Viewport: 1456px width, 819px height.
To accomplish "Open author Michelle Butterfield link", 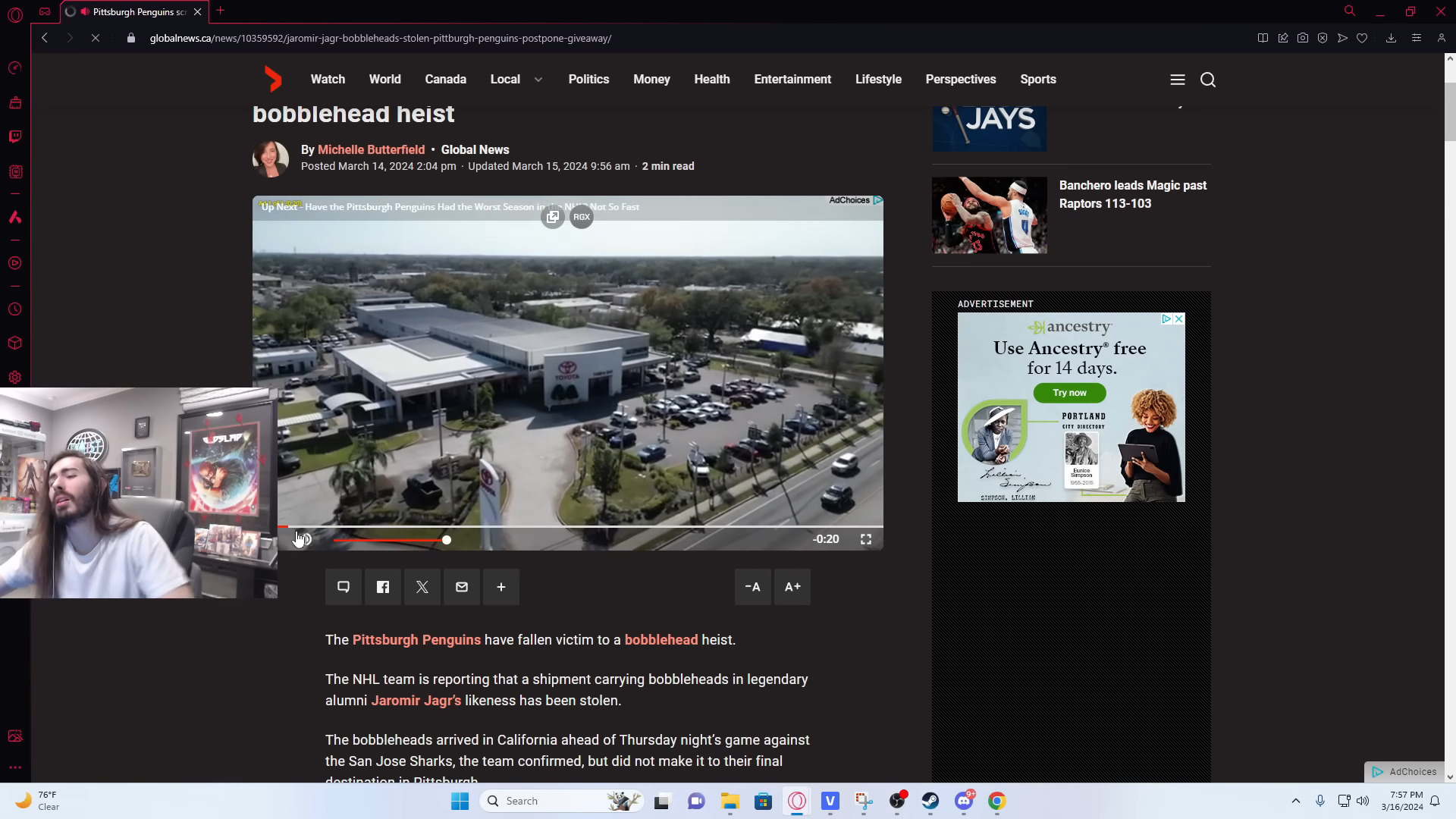I will point(371,150).
